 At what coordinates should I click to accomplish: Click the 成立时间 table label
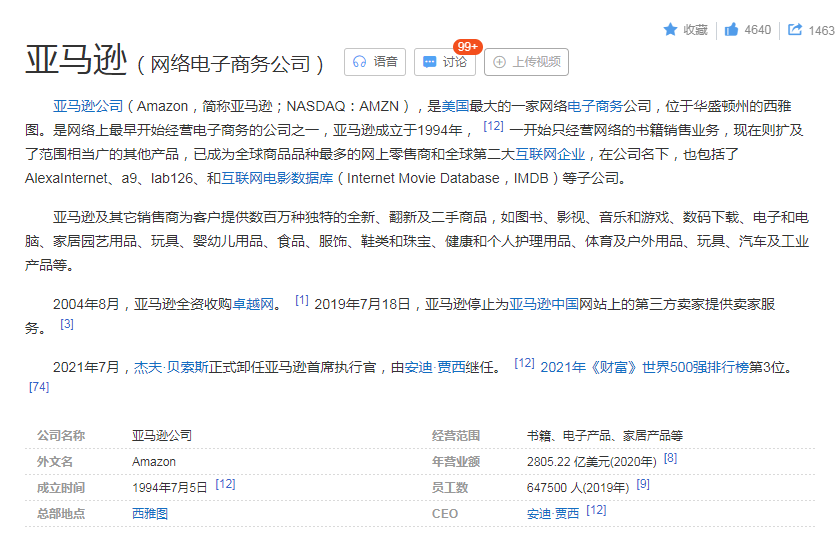coord(61,487)
